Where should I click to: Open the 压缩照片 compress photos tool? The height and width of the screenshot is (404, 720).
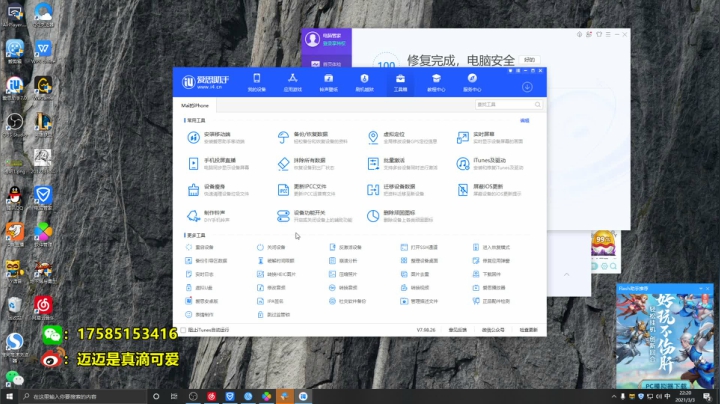(x=343, y=274)
